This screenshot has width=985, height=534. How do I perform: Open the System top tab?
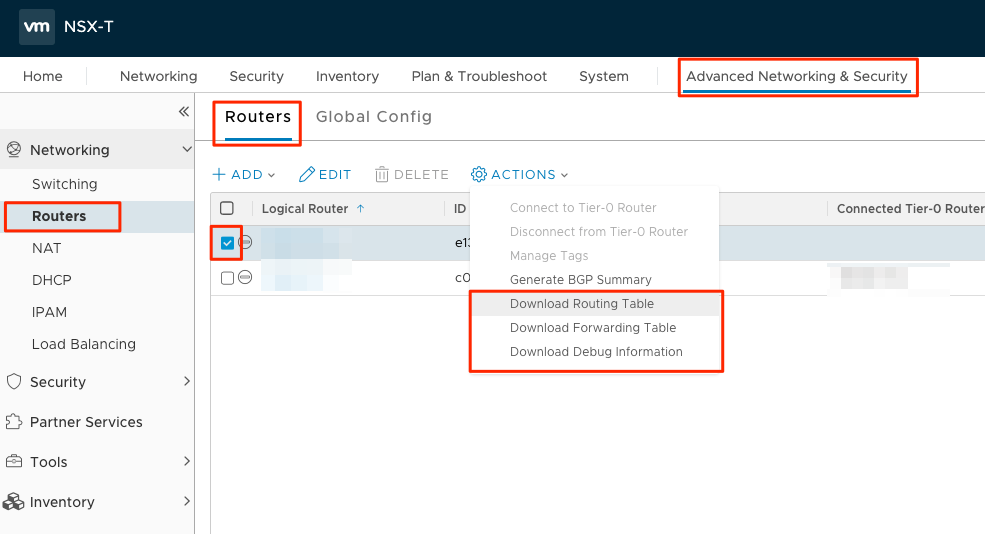[604, 76]
